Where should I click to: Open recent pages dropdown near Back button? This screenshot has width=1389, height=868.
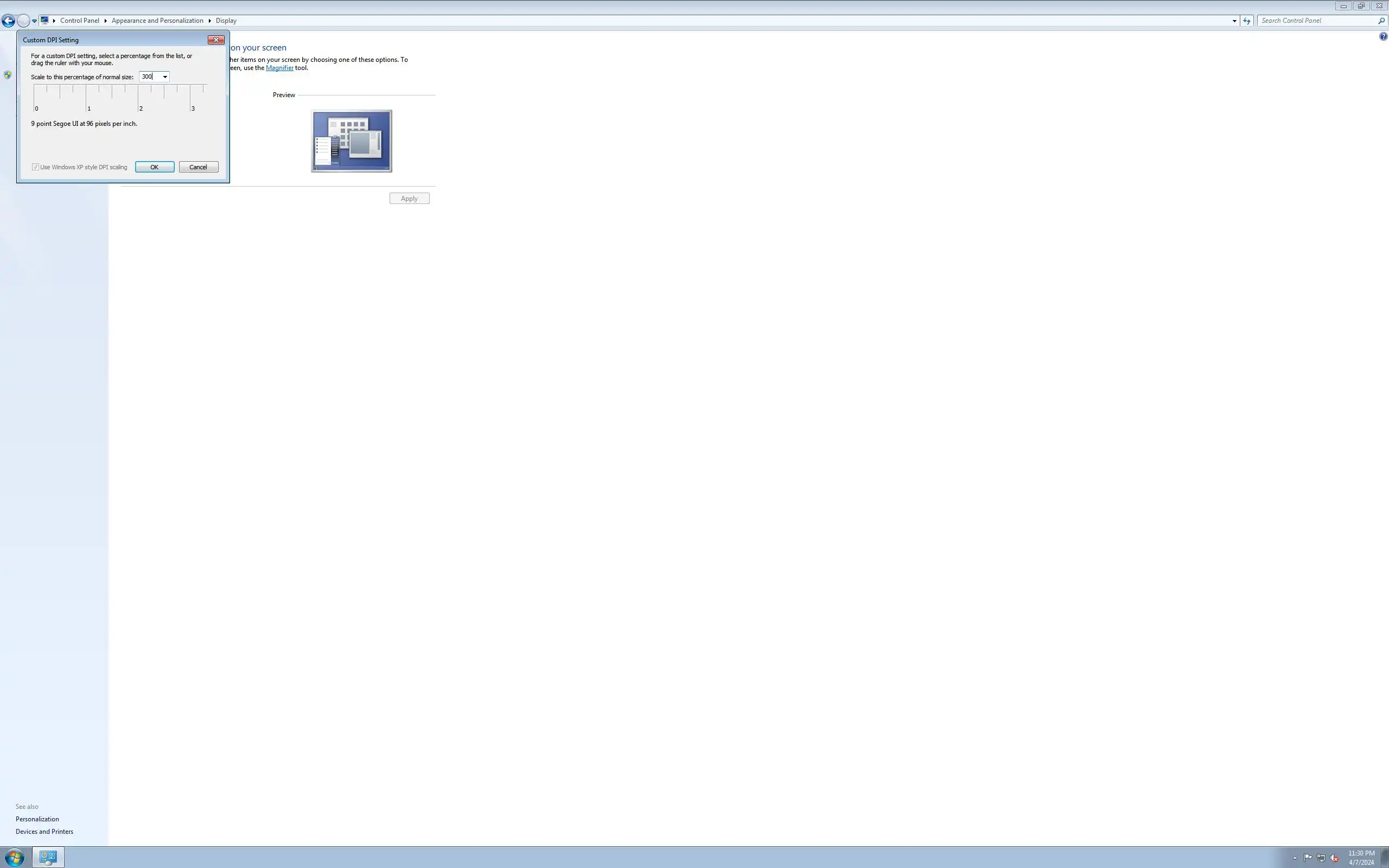coord(34,21)
